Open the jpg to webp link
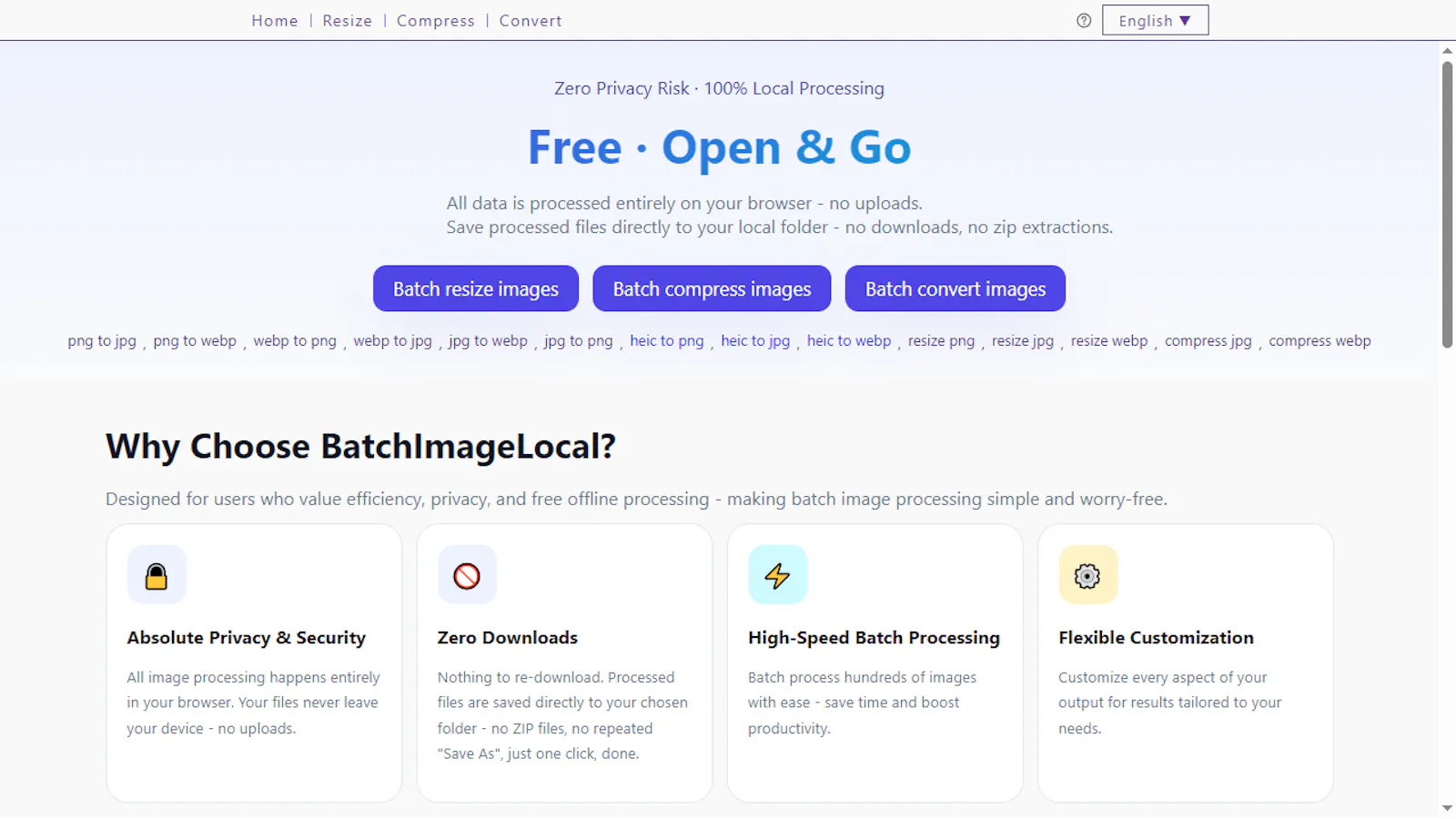The width and height of the screenshot is (1456, 819). [x=488, y=341]
